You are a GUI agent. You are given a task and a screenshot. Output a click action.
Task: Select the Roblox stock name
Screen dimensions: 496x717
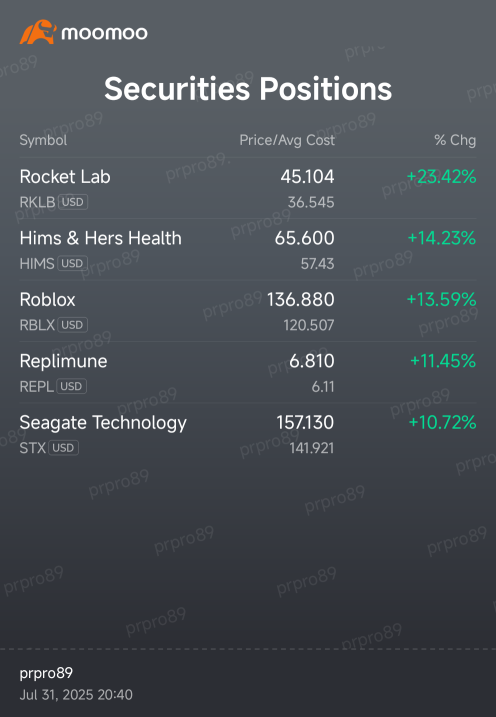click(48, 300)
